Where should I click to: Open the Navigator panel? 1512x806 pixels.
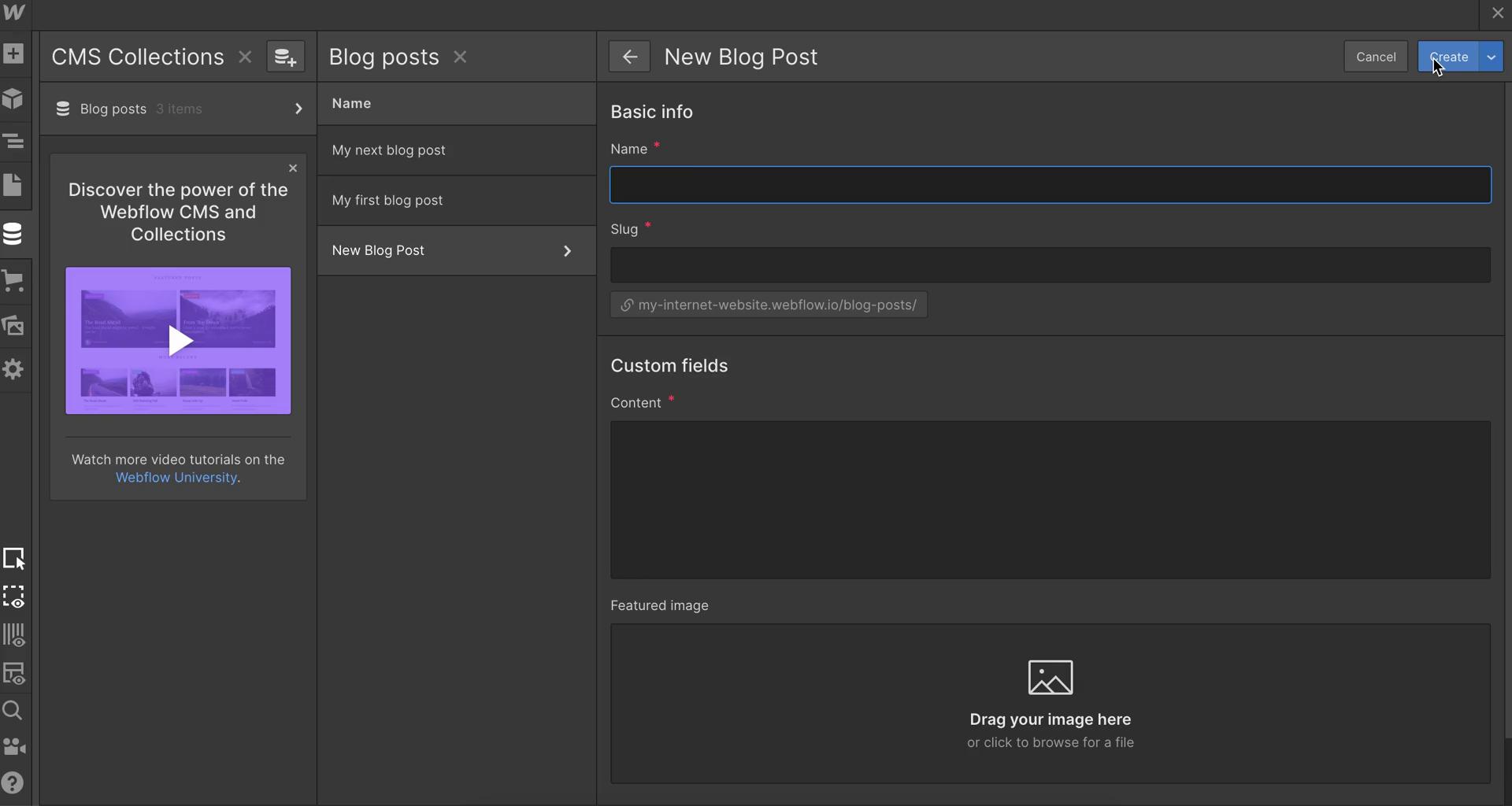click(x=13, y=142)
